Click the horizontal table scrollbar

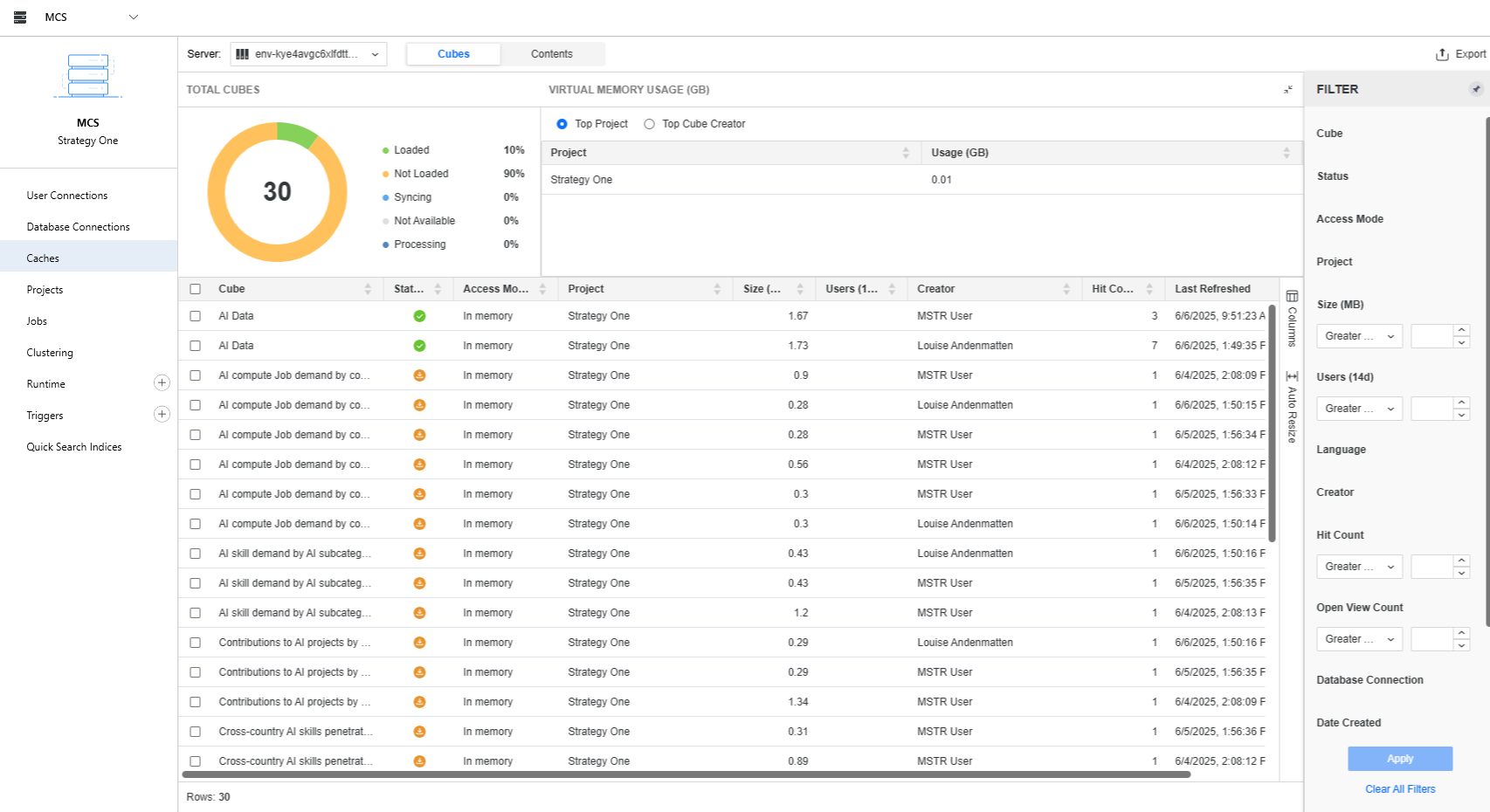[x=686, y=774]
